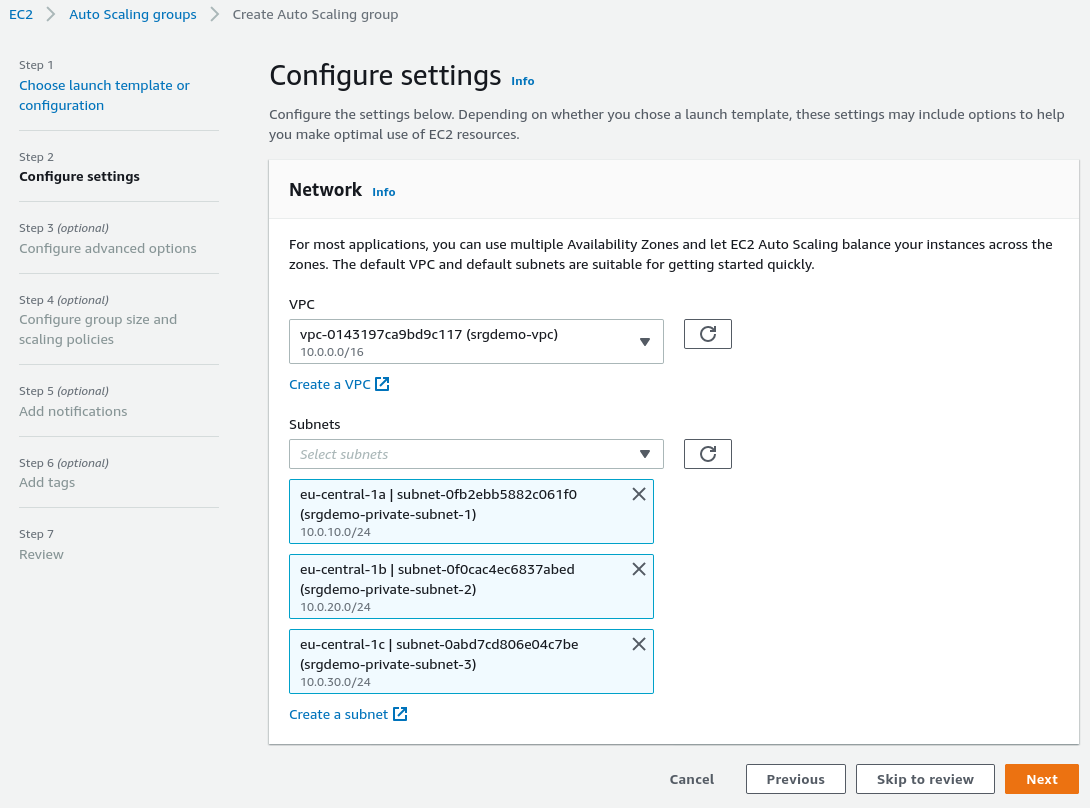Expand the Select subnets dropdown
Image resolution: width=1090 pixels, height=808 pixels.
pos(476,454)
